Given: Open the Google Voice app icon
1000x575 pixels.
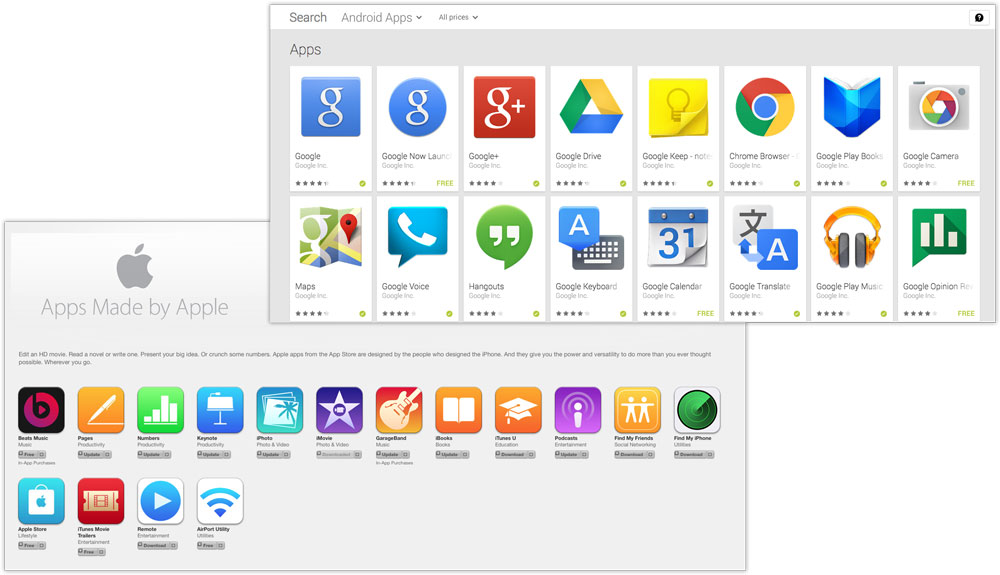Looking at the screenshot, I should 418,237.
